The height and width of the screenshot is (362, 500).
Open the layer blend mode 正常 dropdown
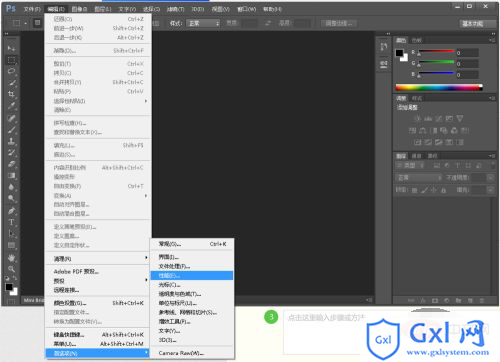pos(419,178)
